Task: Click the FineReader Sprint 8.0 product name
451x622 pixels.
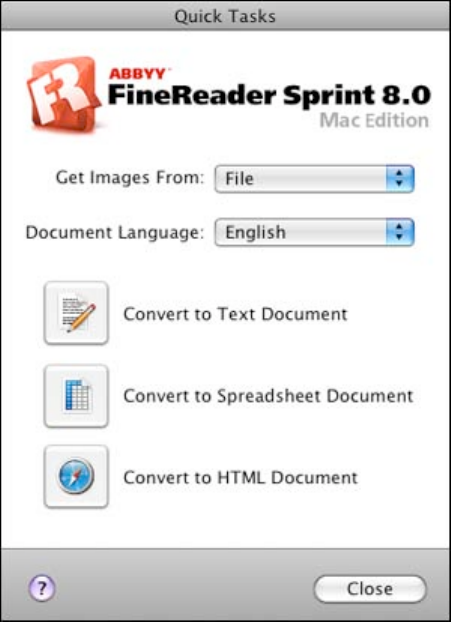Action: click(269, 96)
